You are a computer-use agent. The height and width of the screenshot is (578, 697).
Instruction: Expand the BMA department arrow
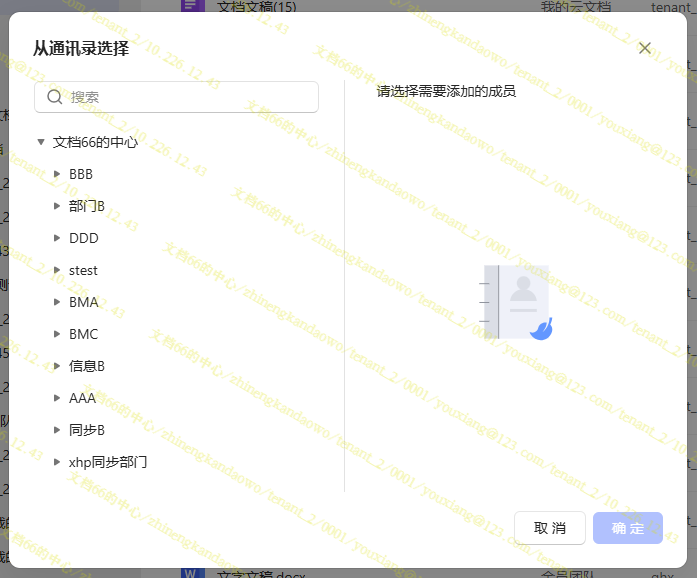tap(57, 302)
